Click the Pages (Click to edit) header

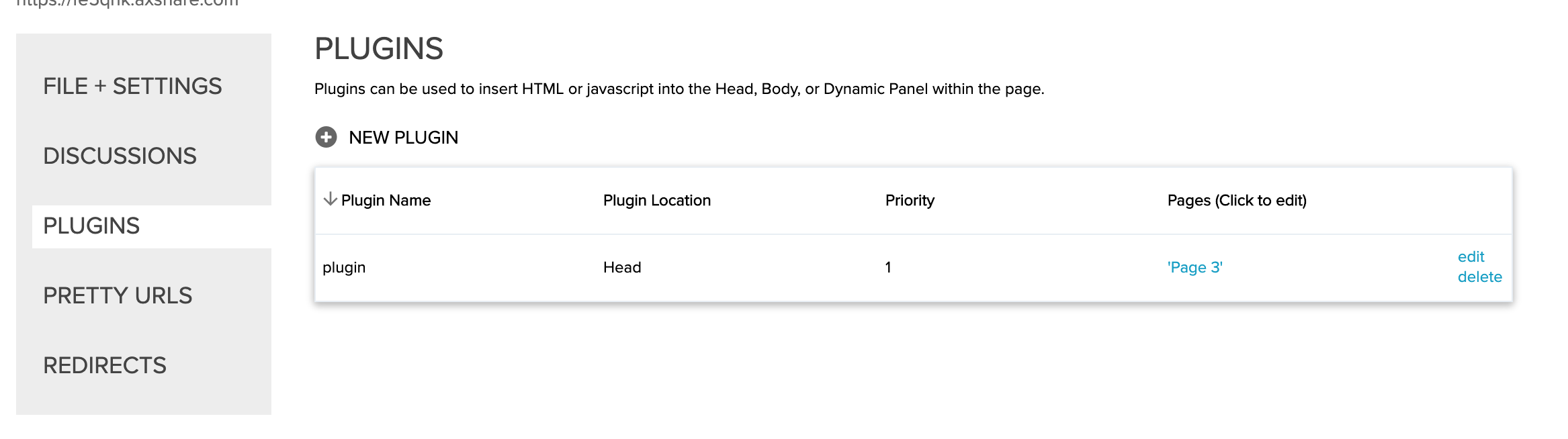(1237, 201)
